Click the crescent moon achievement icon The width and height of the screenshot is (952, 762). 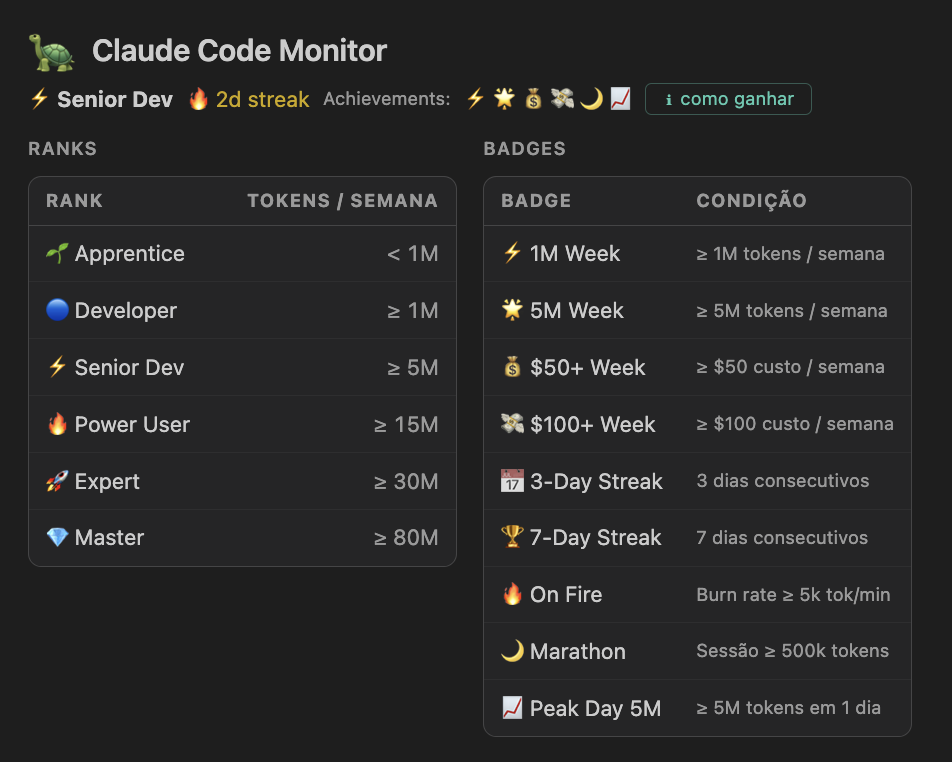(591, 98)
